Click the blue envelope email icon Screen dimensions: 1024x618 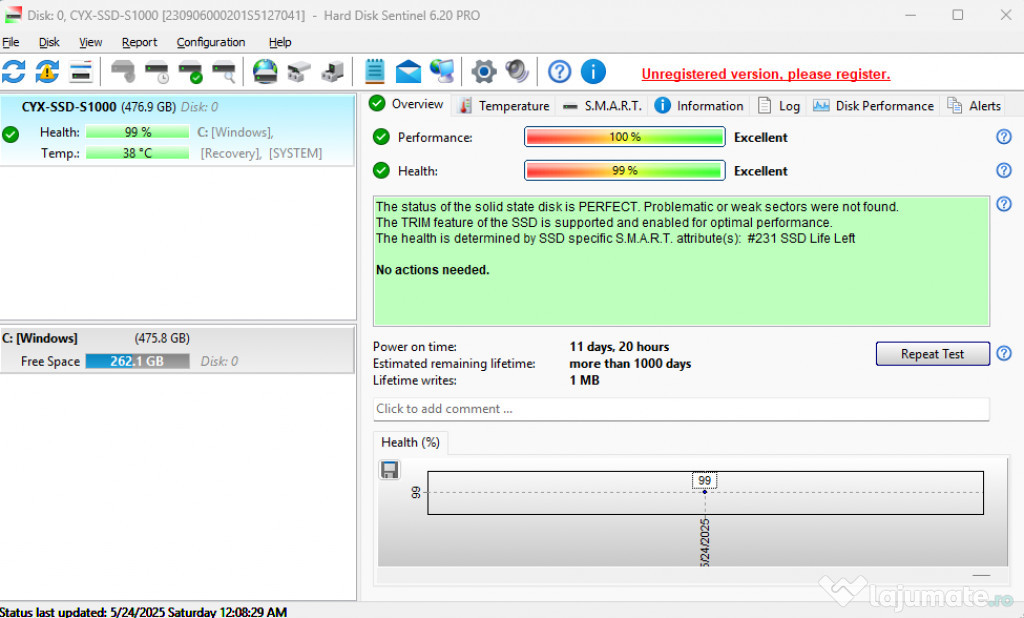pos(408,71)
